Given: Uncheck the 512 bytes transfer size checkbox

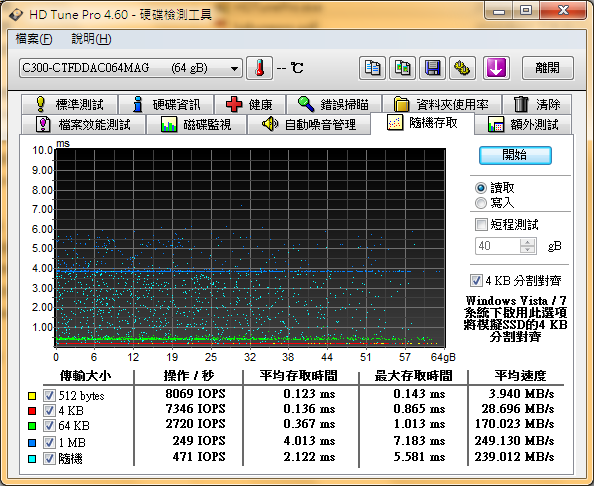Looking at the screenshot, I should point(49,395).
